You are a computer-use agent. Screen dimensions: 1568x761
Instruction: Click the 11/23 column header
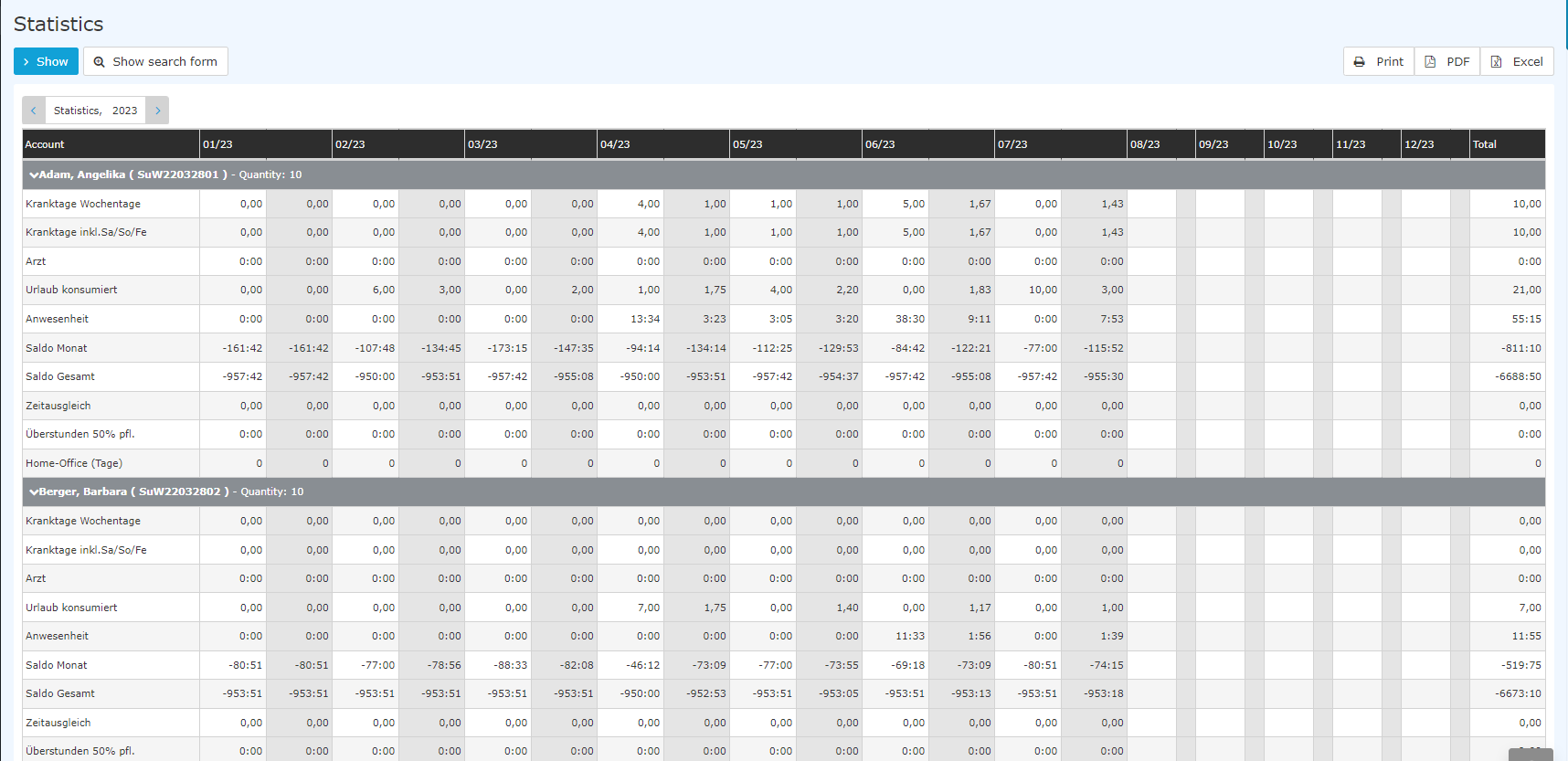coord(1367,144)
